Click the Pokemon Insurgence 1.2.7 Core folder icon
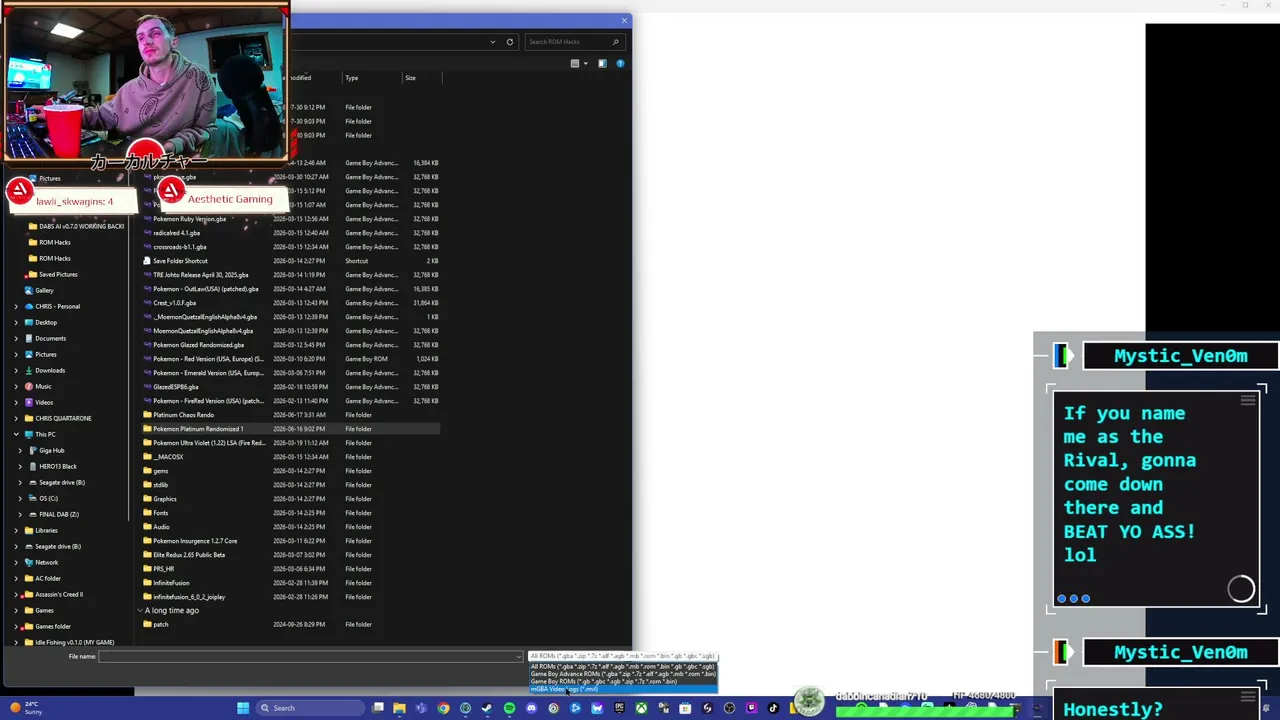Screen dimensions: 1280x720 147,541
